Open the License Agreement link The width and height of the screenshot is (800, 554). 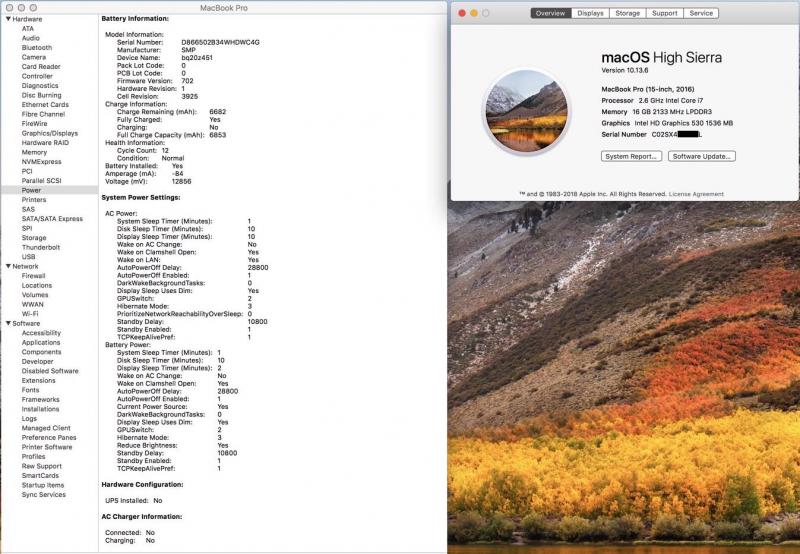point(696,193)
